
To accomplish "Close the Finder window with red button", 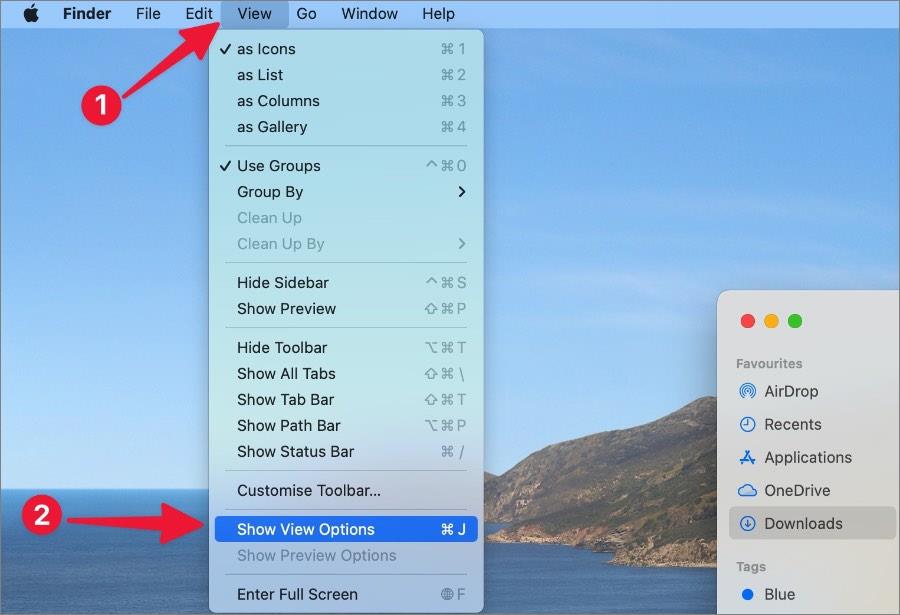I will (747, 321).
